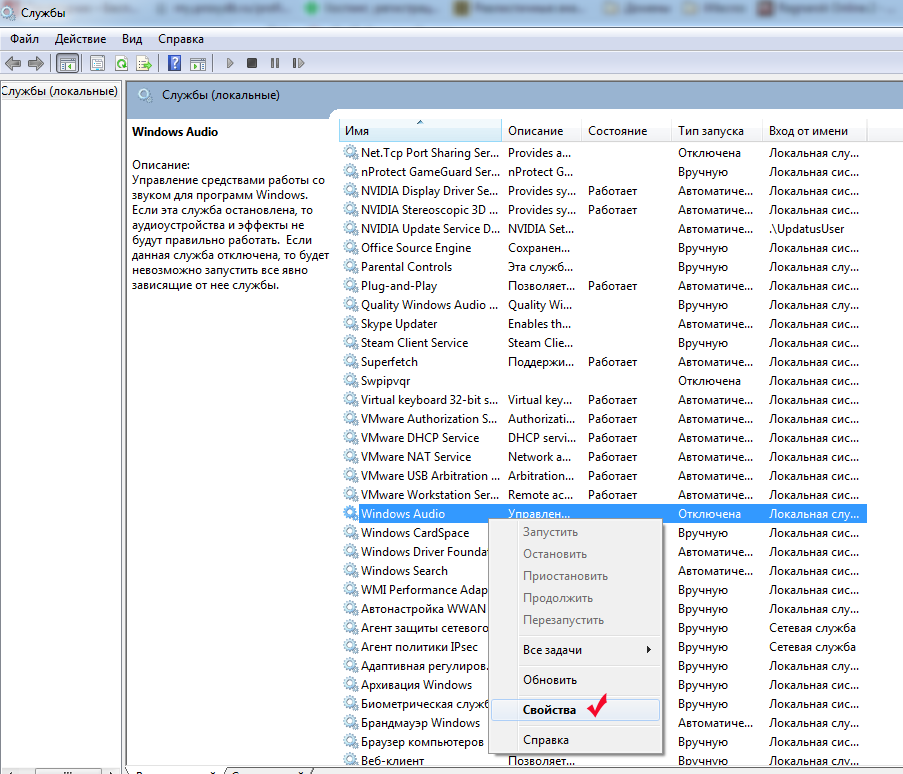Select Обновить from the context menu
903x774 pixels.
tap(550, 680)
